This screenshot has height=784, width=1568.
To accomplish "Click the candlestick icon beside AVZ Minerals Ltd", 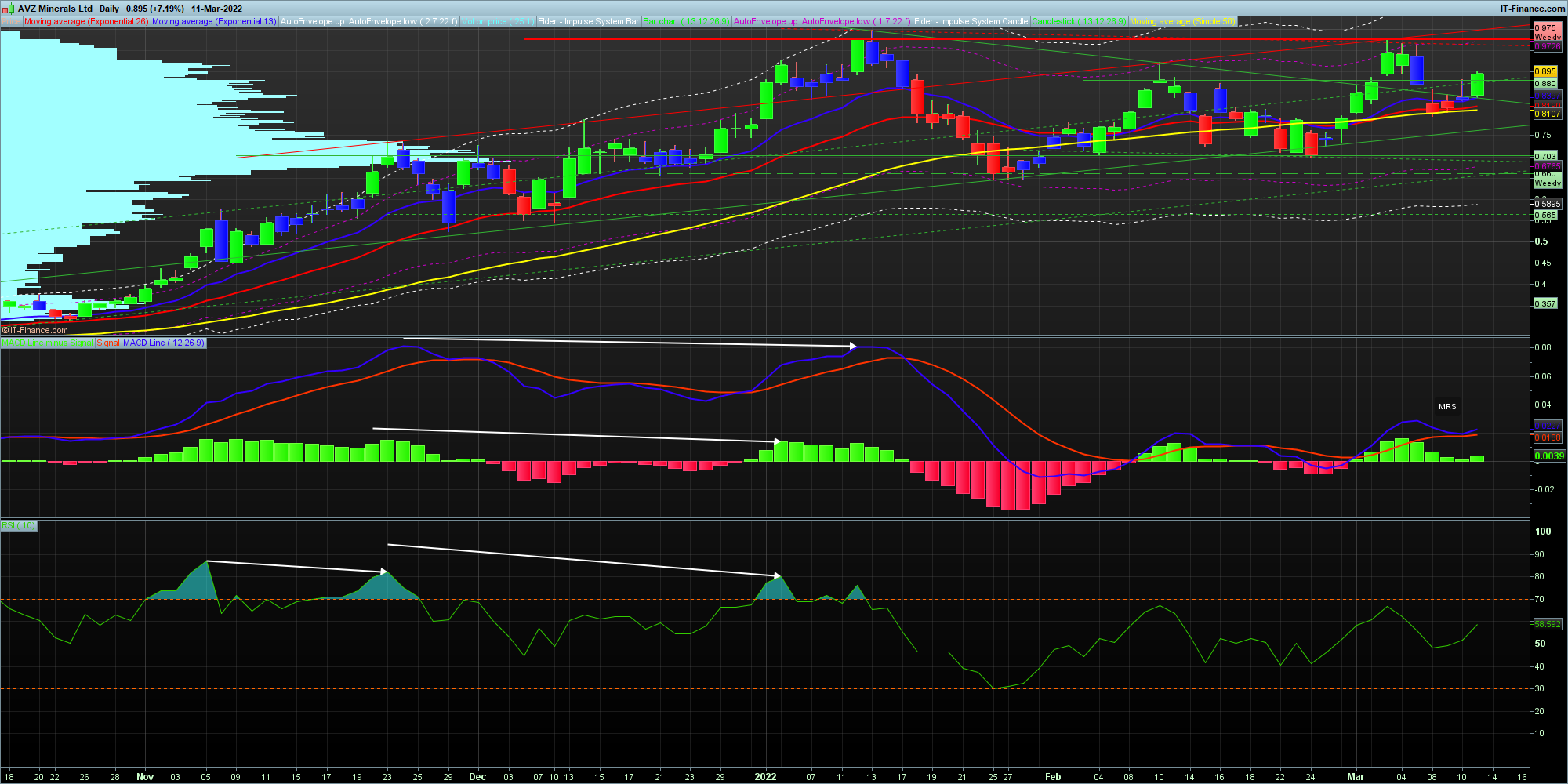I will tap(9, 9).
